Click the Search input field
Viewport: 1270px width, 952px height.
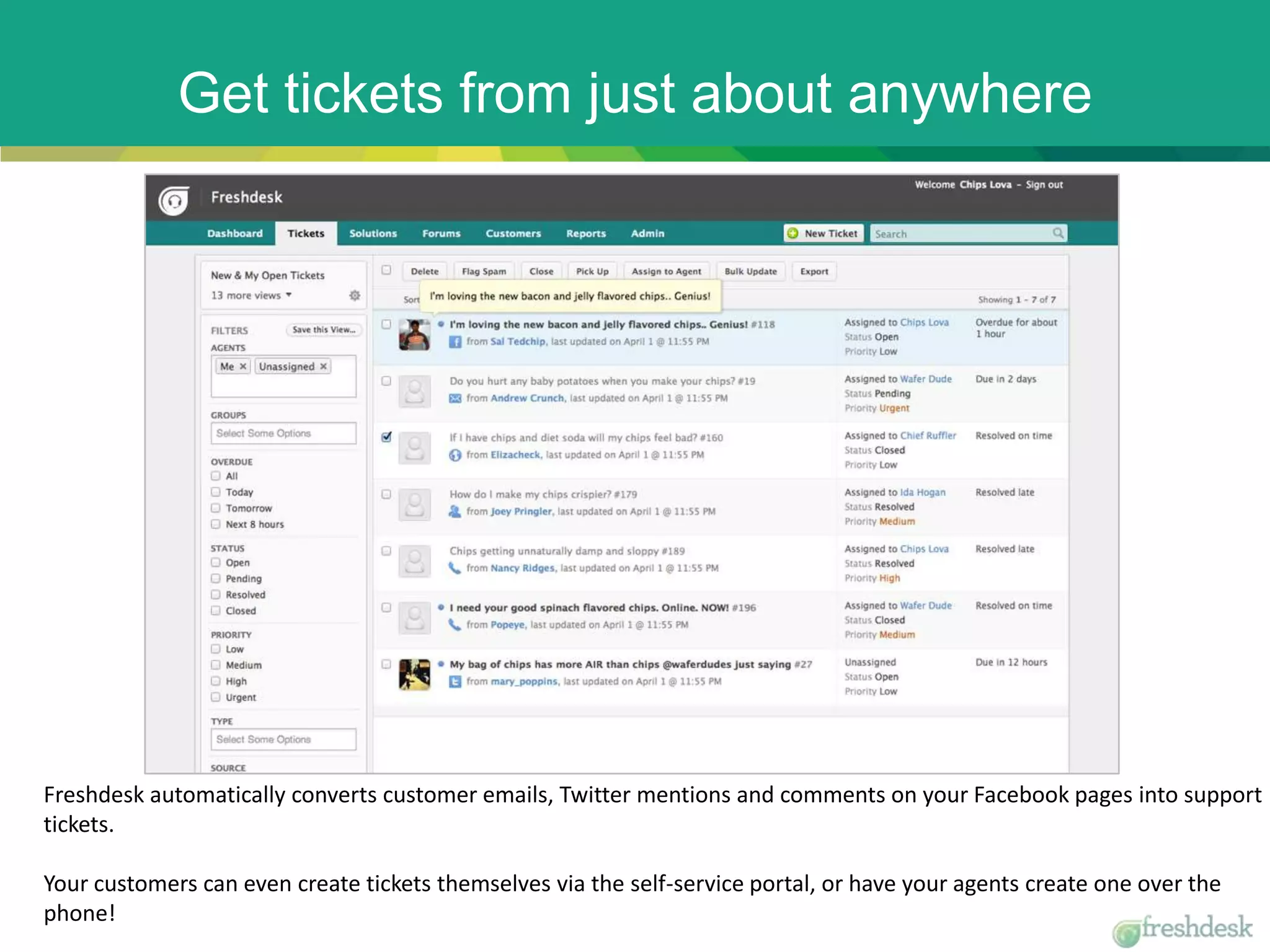coord(968,234)
